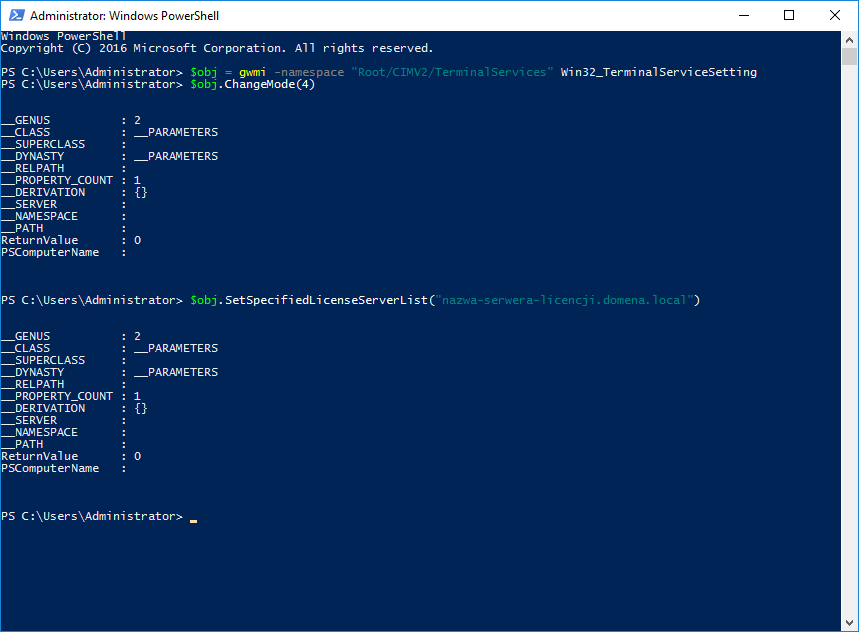The width and height of the screenshot is (859, 632).
Task: Click the vertical scrollbar thumb
Action: click(x=849, y=56)
